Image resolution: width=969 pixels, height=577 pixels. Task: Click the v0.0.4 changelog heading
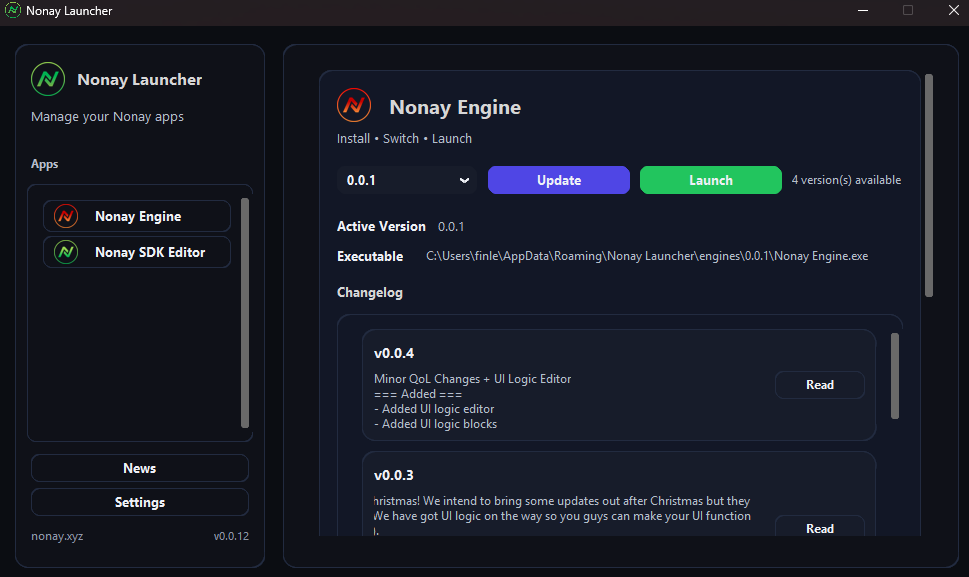pos(394,353)
